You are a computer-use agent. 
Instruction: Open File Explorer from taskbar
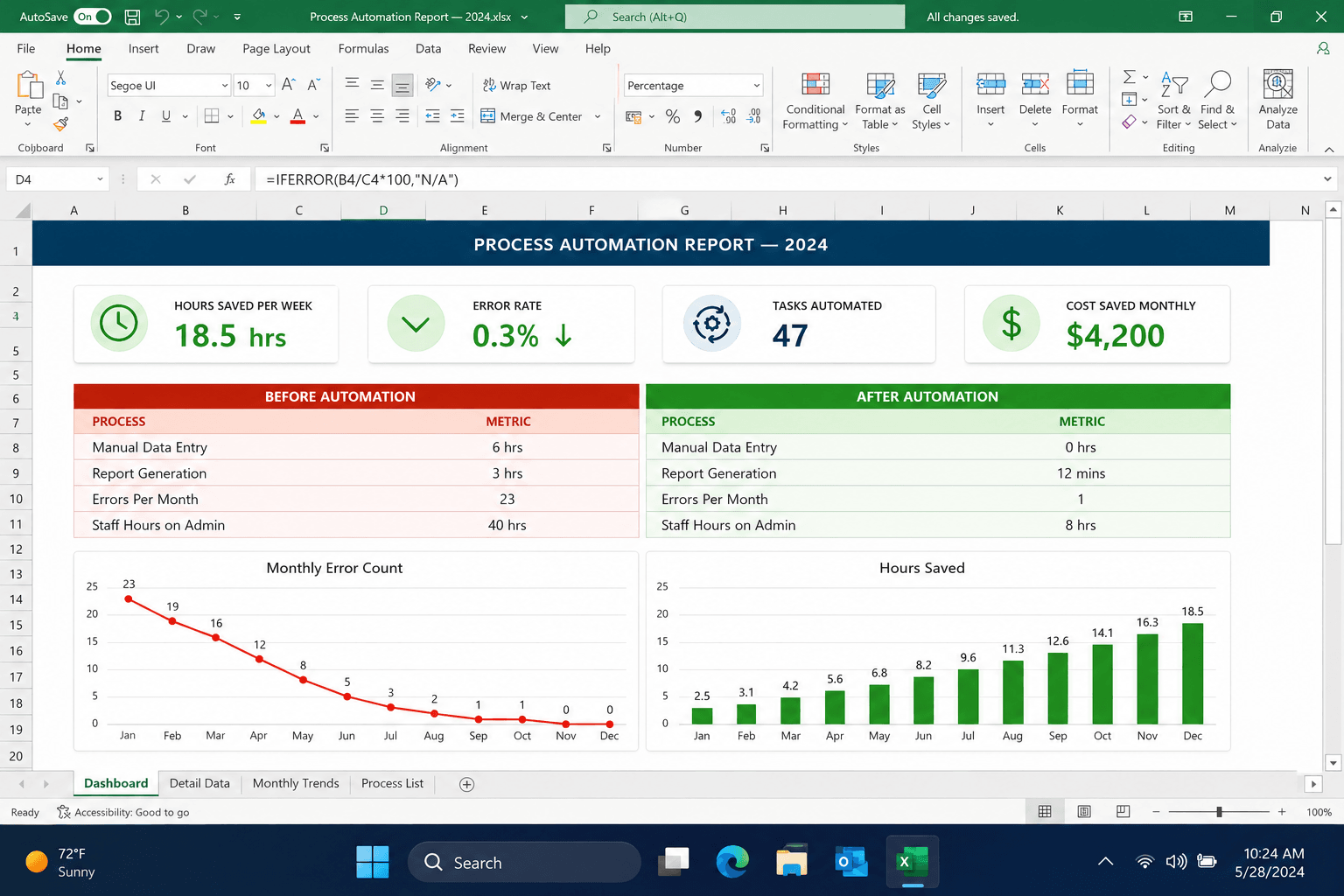[x=792, y=862]
